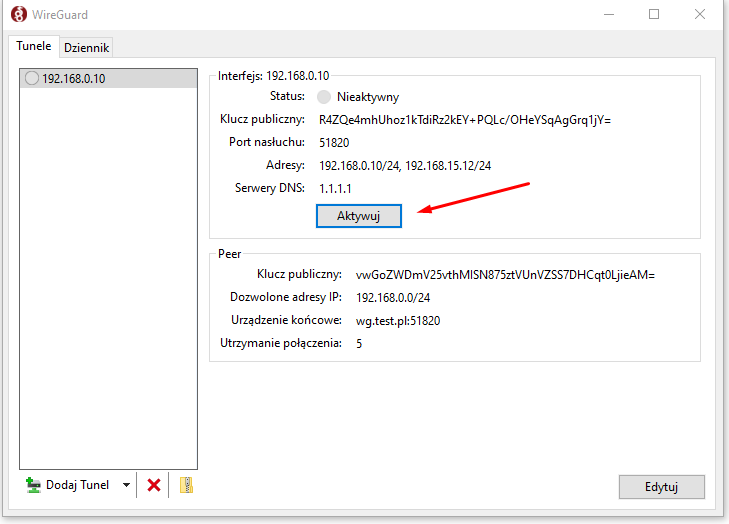The height and width of the screenshot is (524, 729).
Task: Click the Nieaktywny status indicator circle
Action: coord(323,97)
